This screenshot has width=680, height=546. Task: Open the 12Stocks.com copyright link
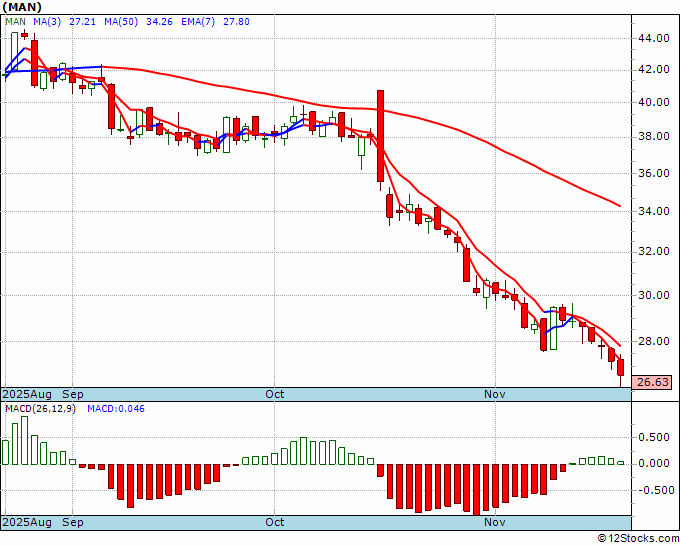pos(638,538)
